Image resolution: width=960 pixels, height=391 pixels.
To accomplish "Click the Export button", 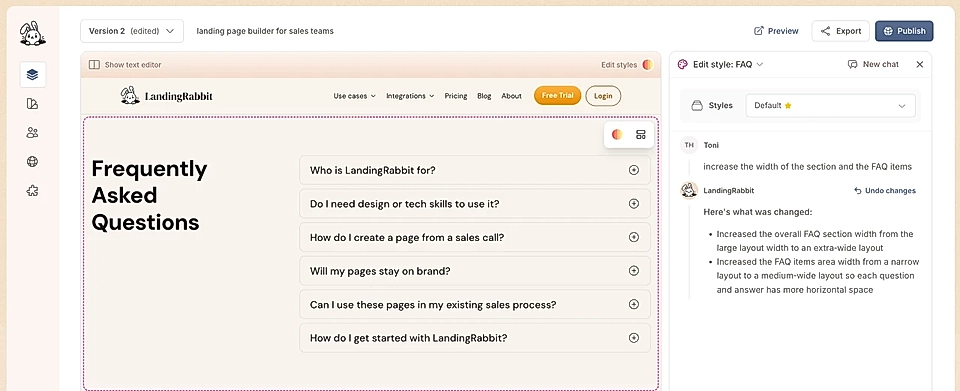I will (x=840, y=31).
